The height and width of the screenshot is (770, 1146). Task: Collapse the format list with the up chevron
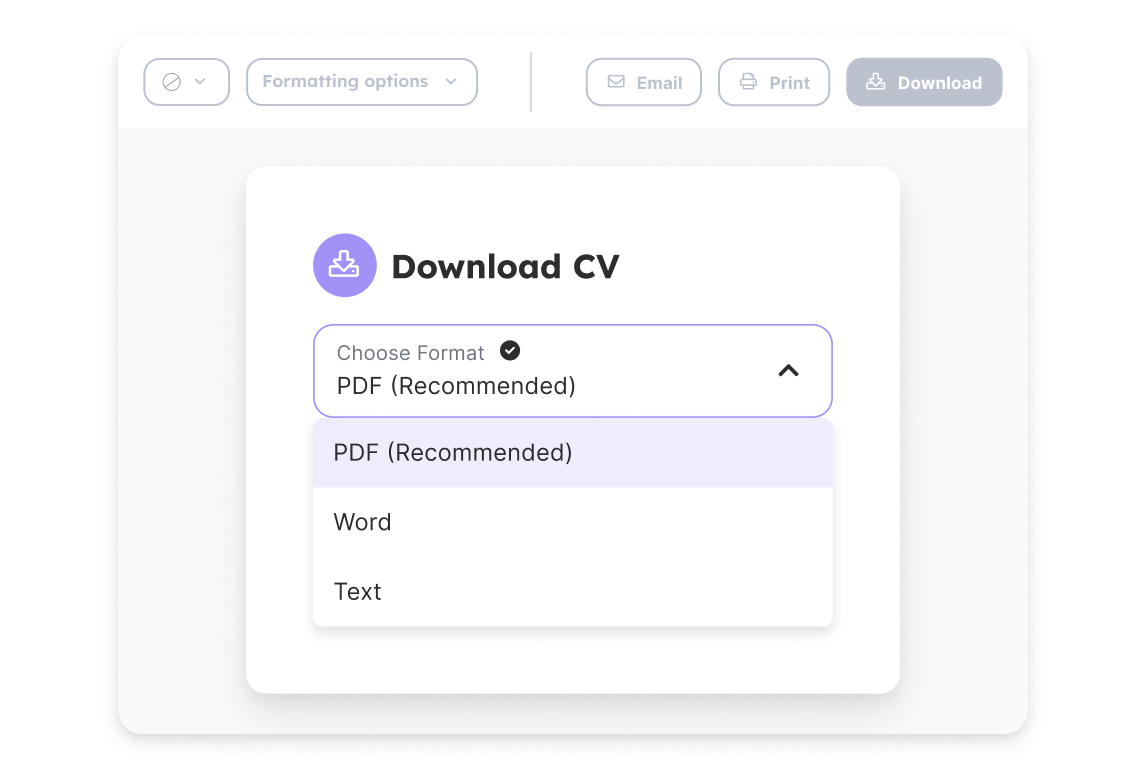[x=789, y=371]
